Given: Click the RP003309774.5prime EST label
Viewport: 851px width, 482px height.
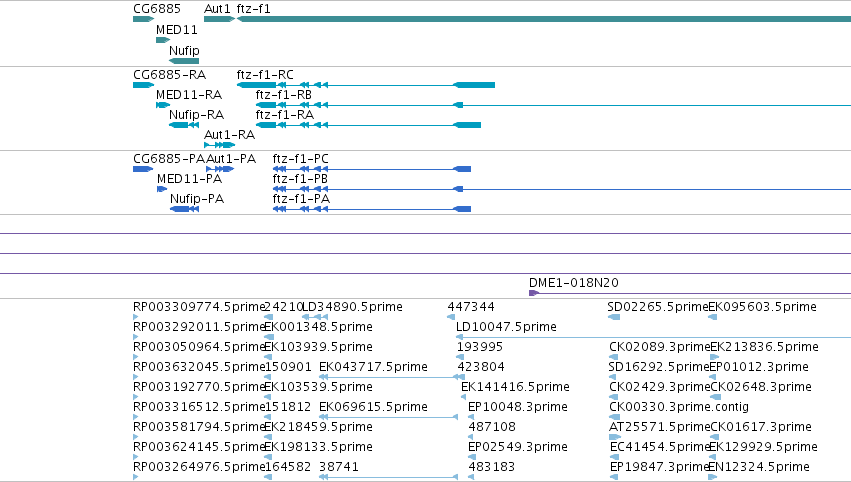Looking at the screenshot, I should [x=199, y=307].
